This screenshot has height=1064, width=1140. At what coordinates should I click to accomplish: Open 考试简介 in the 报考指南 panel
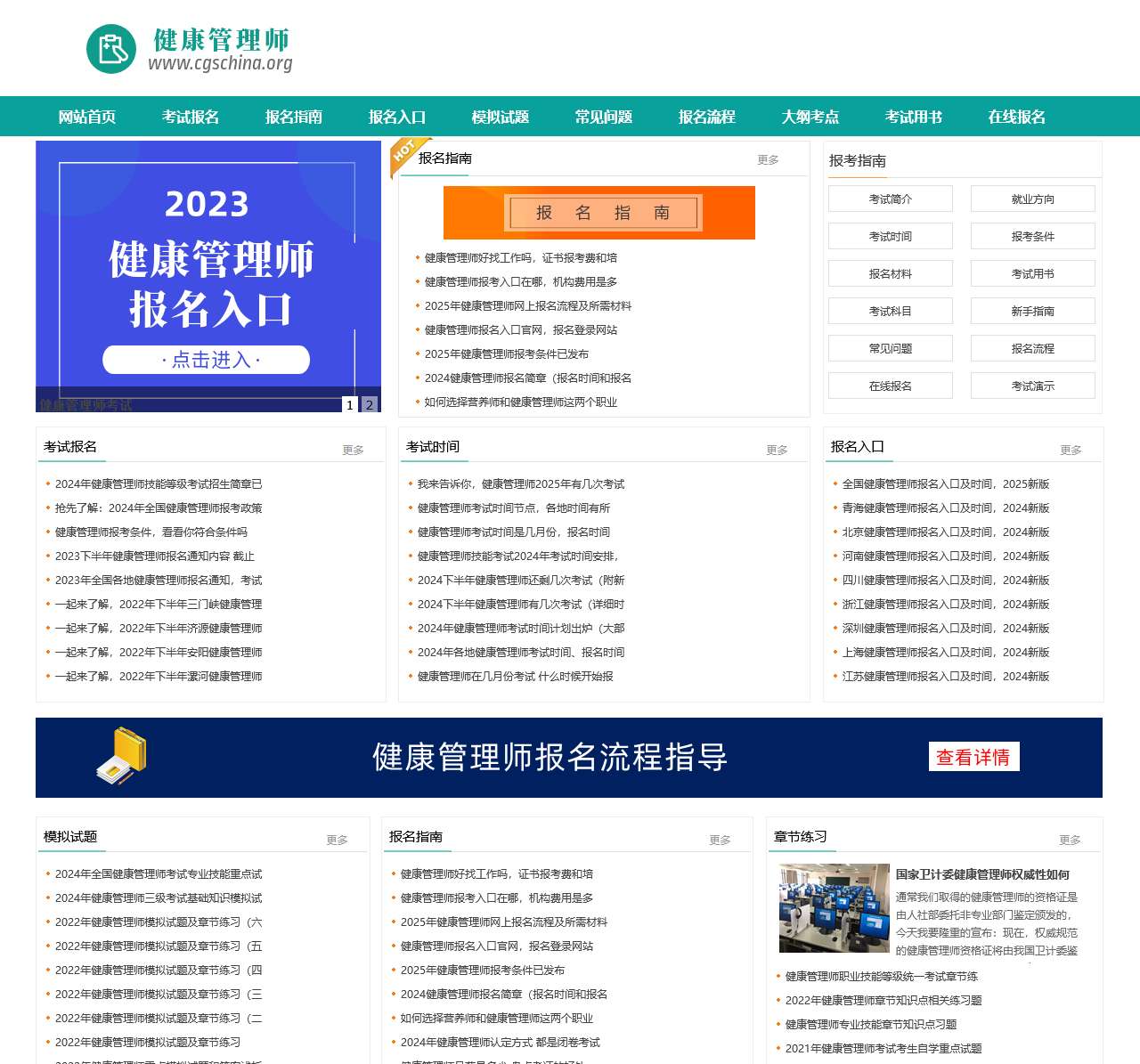(x=890, y=199)
